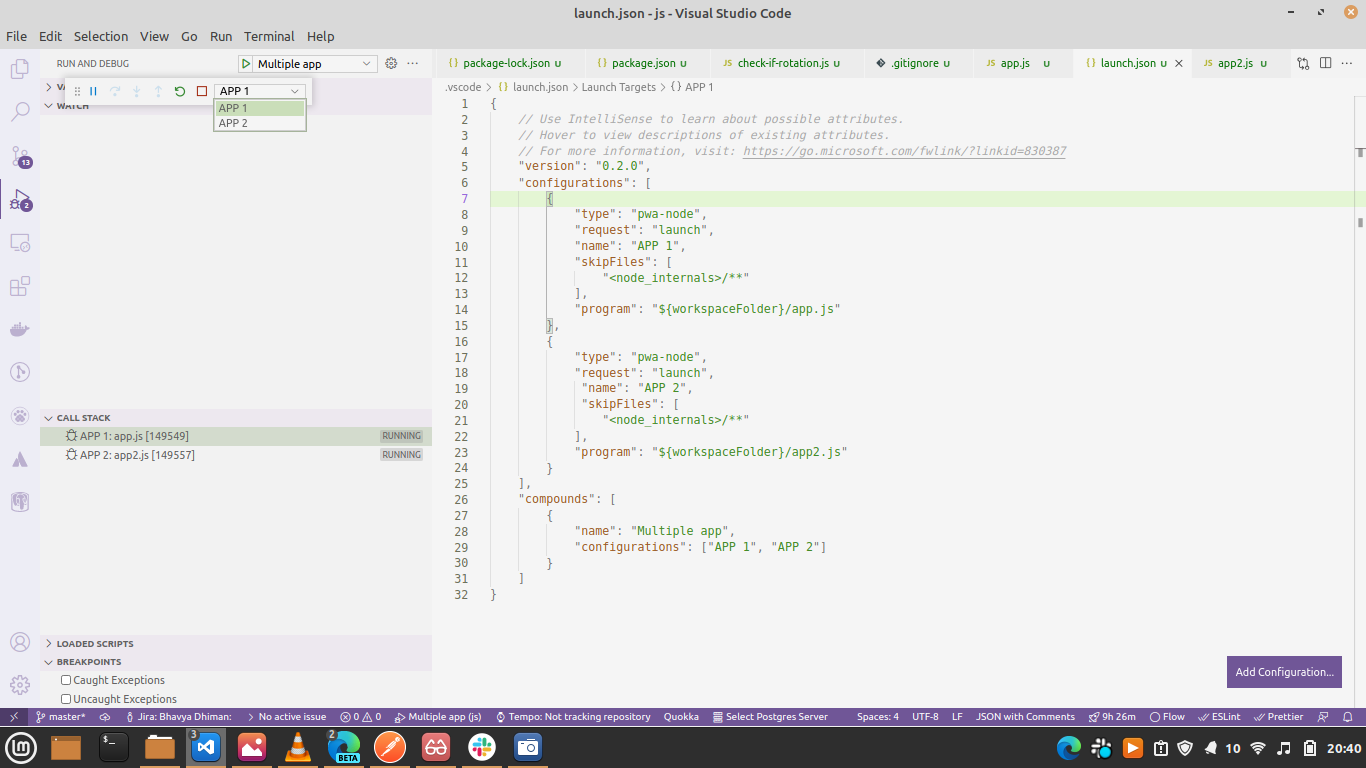The width and height of the screenshot is (1366, 768).
Task: Open the Extensions view icon
Action: pyautogui.click(x=19, y=287)
